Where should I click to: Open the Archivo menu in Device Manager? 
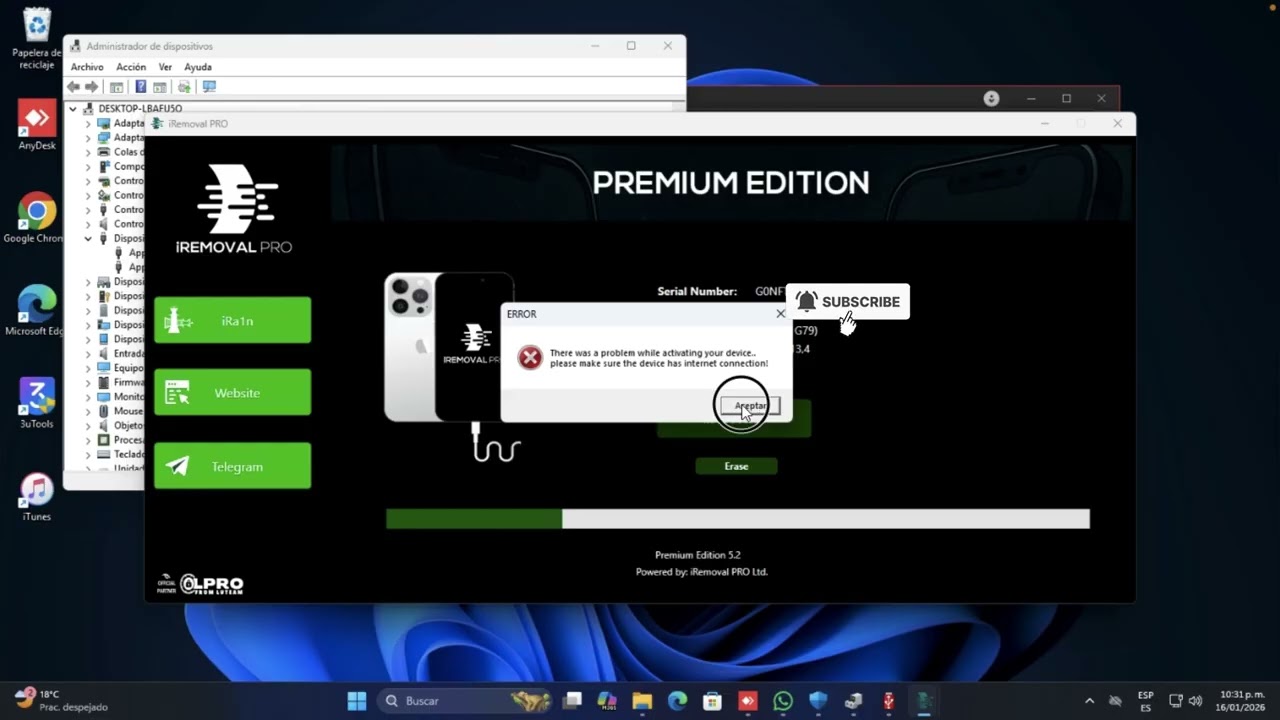tap(87, 67)
